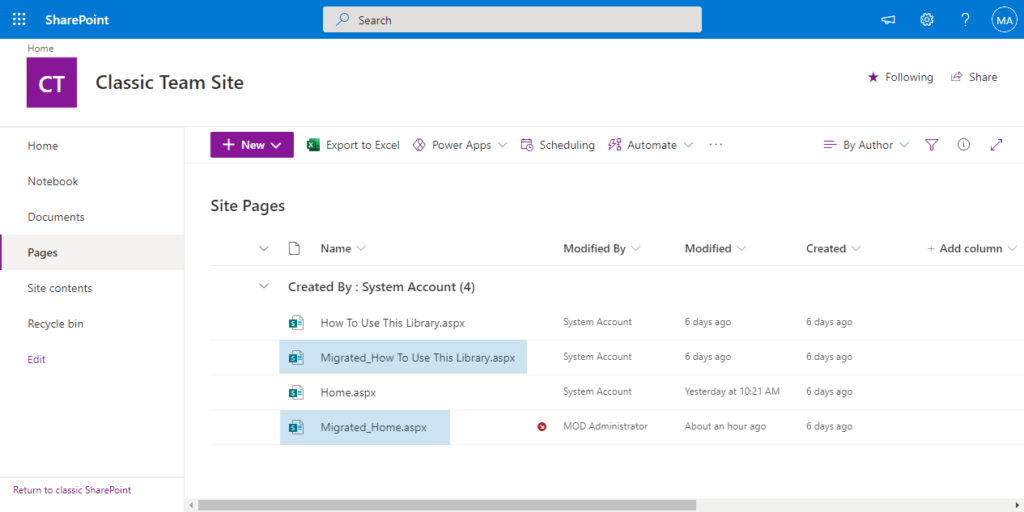Click the Migrated_How To Use This Library.aspx file icon
This screenshot has height=512, width=1024.
(297, 357)
